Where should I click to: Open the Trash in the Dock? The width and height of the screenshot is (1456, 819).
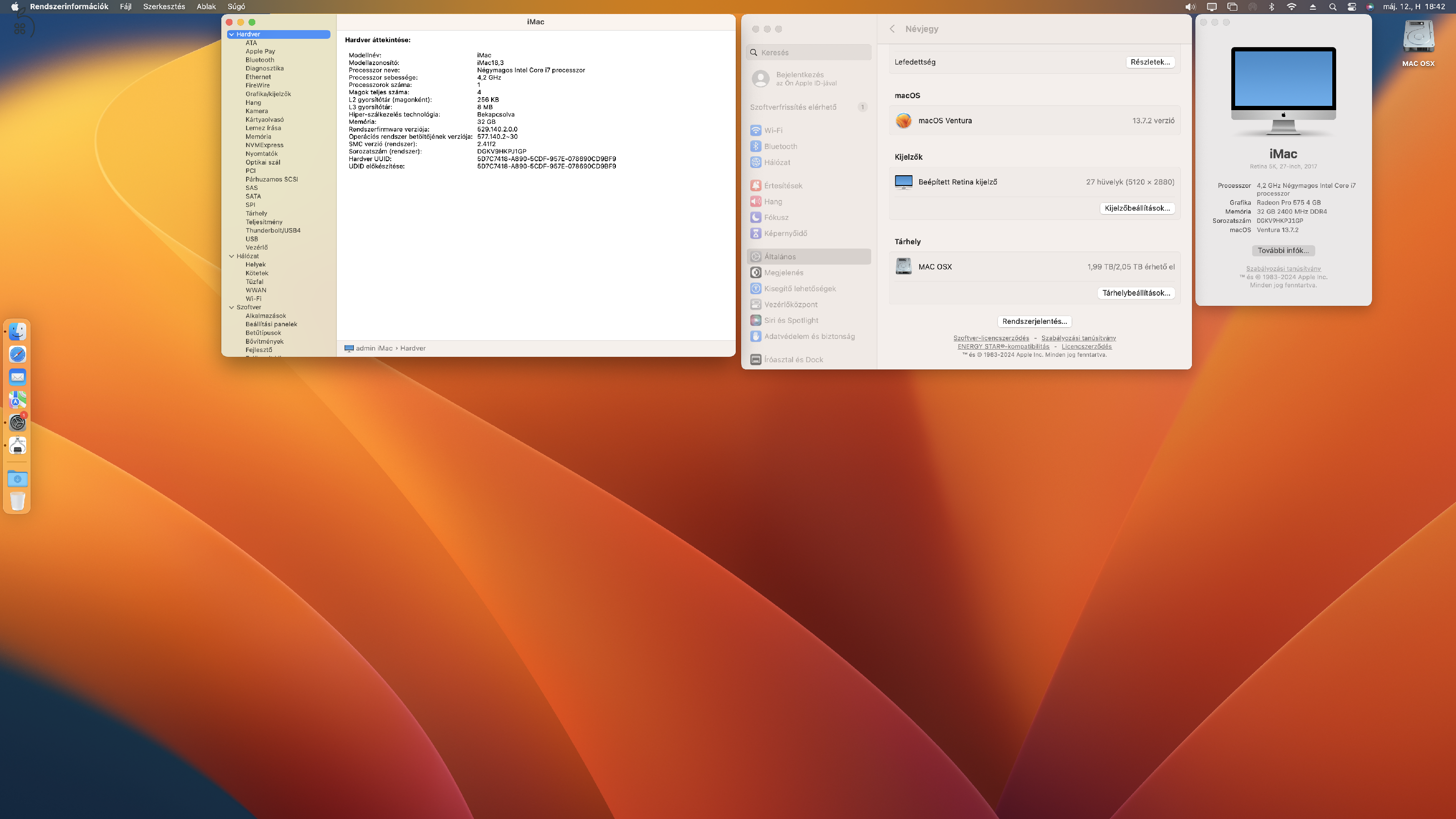[x=17, y=501]
